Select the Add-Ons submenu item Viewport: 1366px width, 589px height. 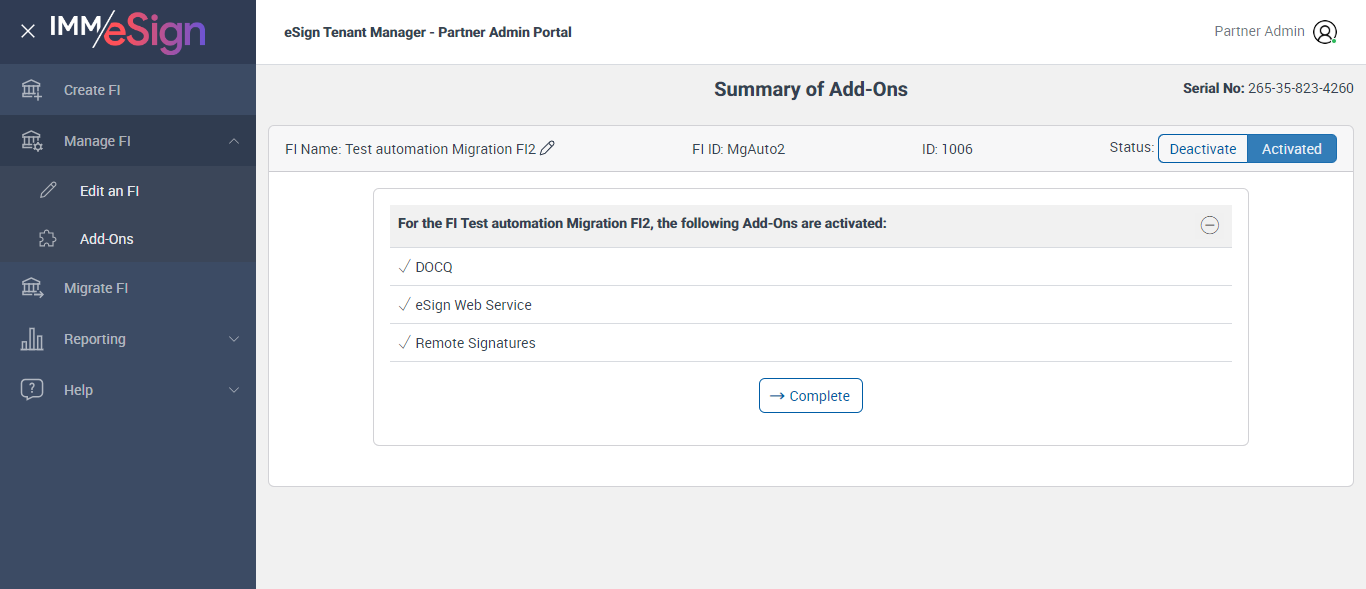(106, 239)
